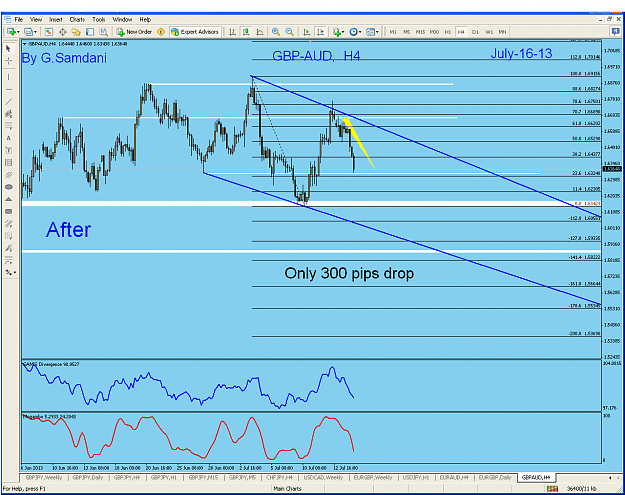Open the Navigator star-folder icon
The width and height of the screenshot is (625, 495).
point(76,32)
